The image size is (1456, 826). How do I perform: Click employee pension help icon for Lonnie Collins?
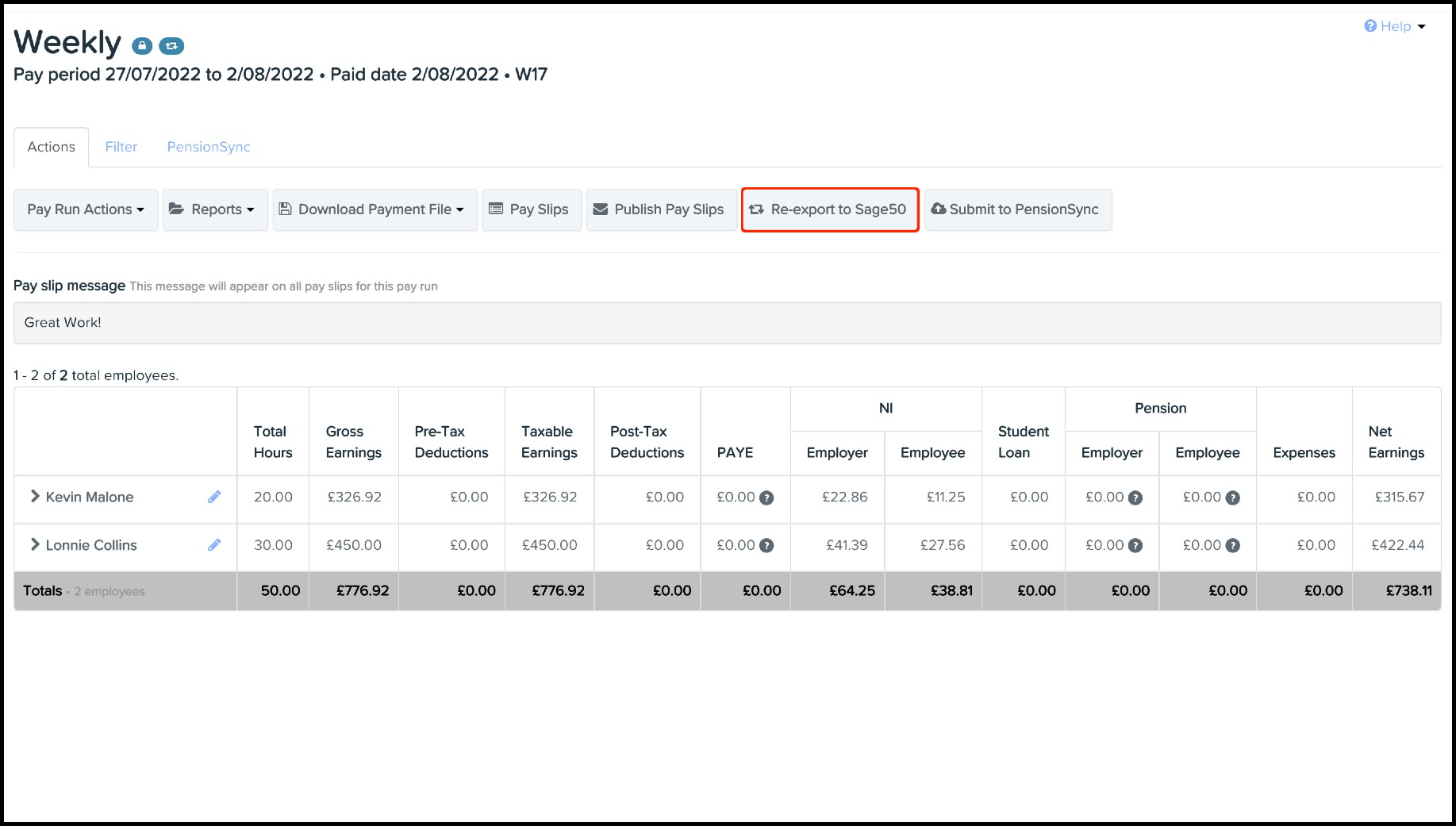click(x=1232, y=546)
